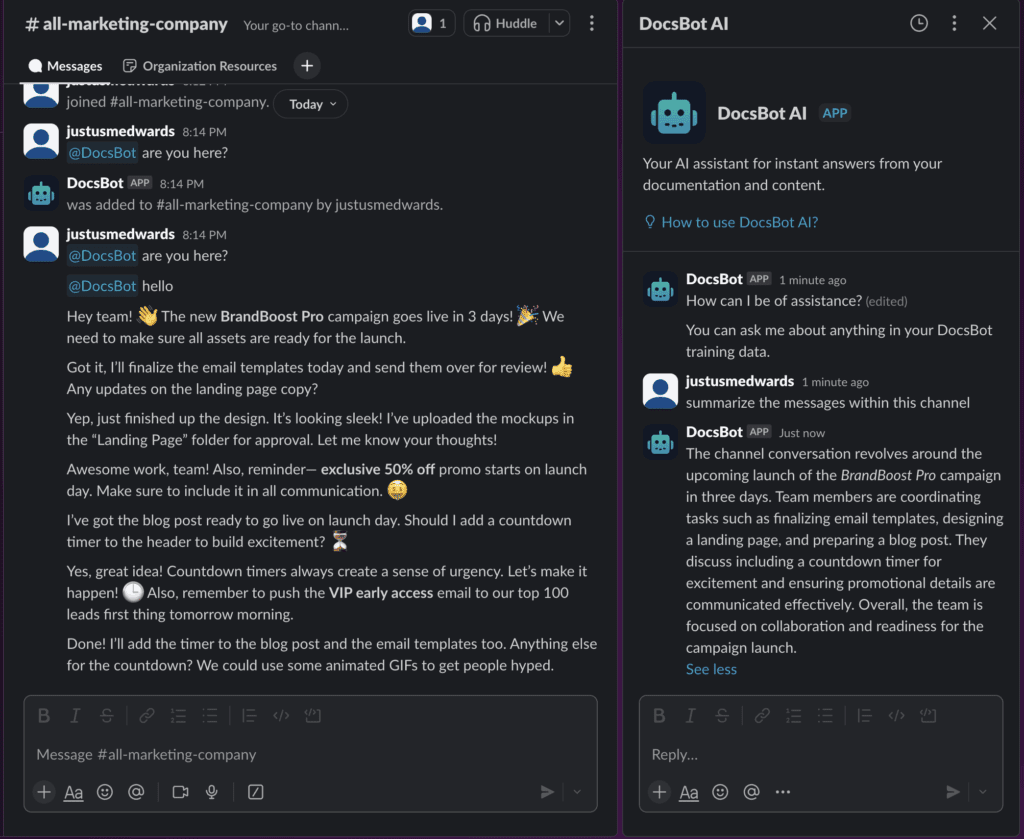The height and width of the screenshot is (839, 1024).
Task: Open the How to use DocsBot AI link
Action: click(x=739, y=222)
